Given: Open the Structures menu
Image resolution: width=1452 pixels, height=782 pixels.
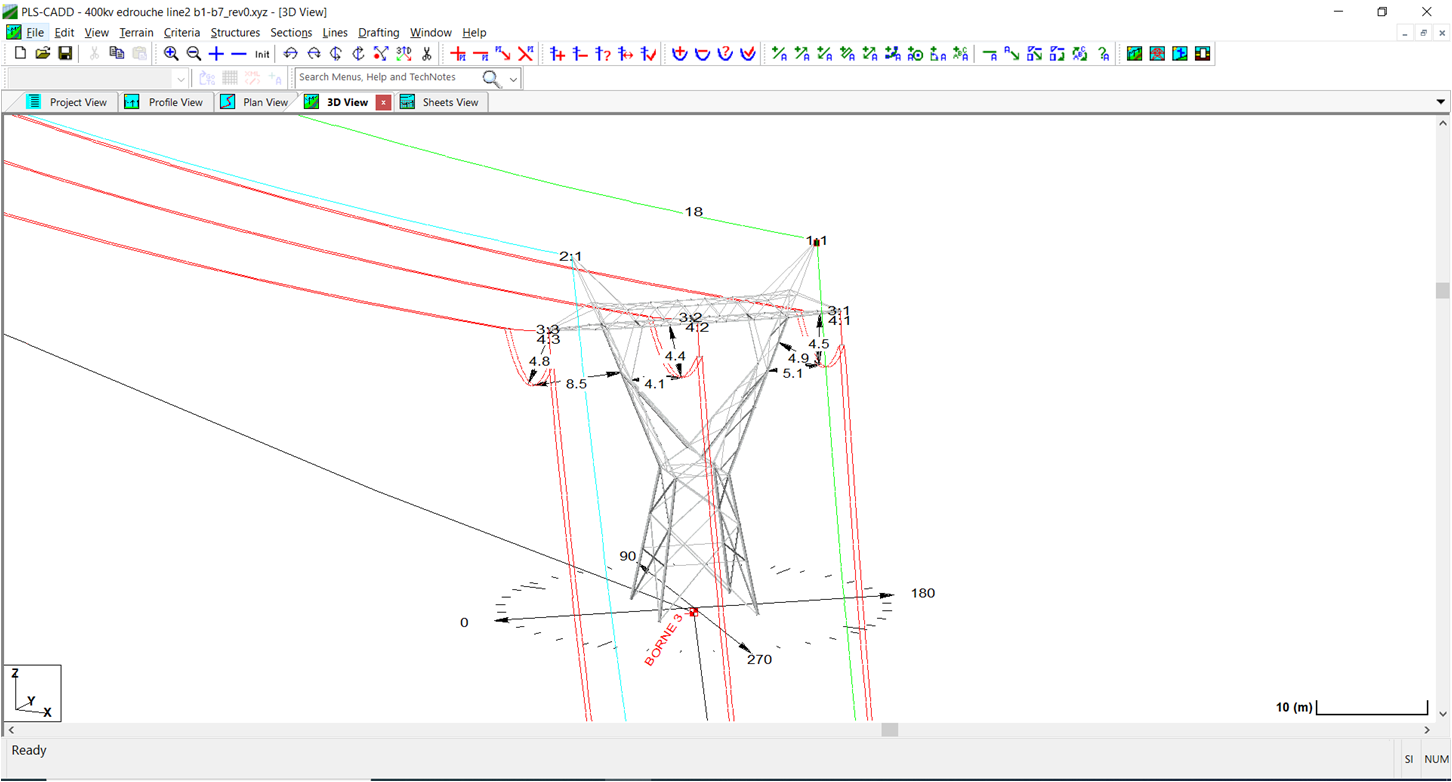Looking at the screenshot, I should click(235, 33).
